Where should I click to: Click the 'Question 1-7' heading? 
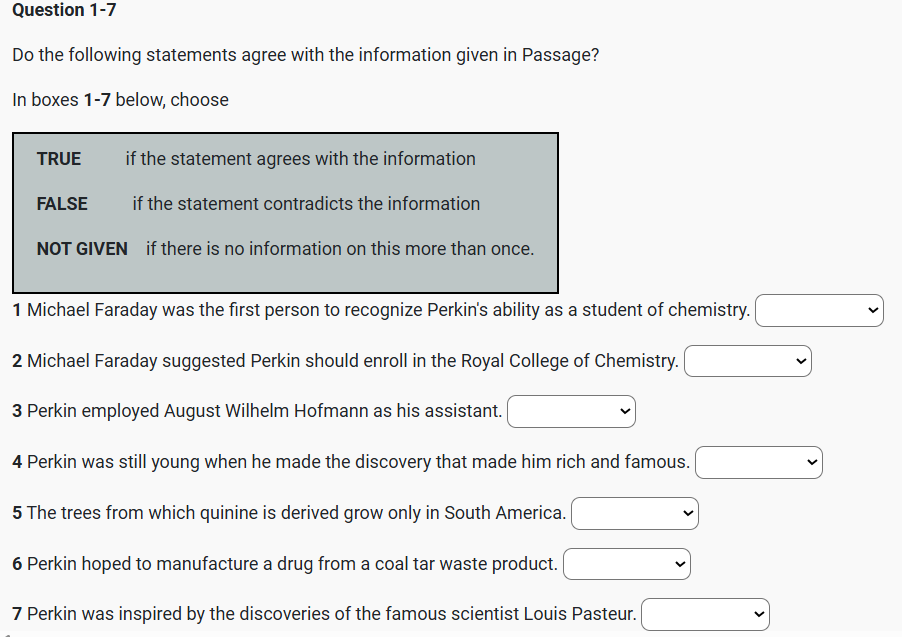[65, 10]
